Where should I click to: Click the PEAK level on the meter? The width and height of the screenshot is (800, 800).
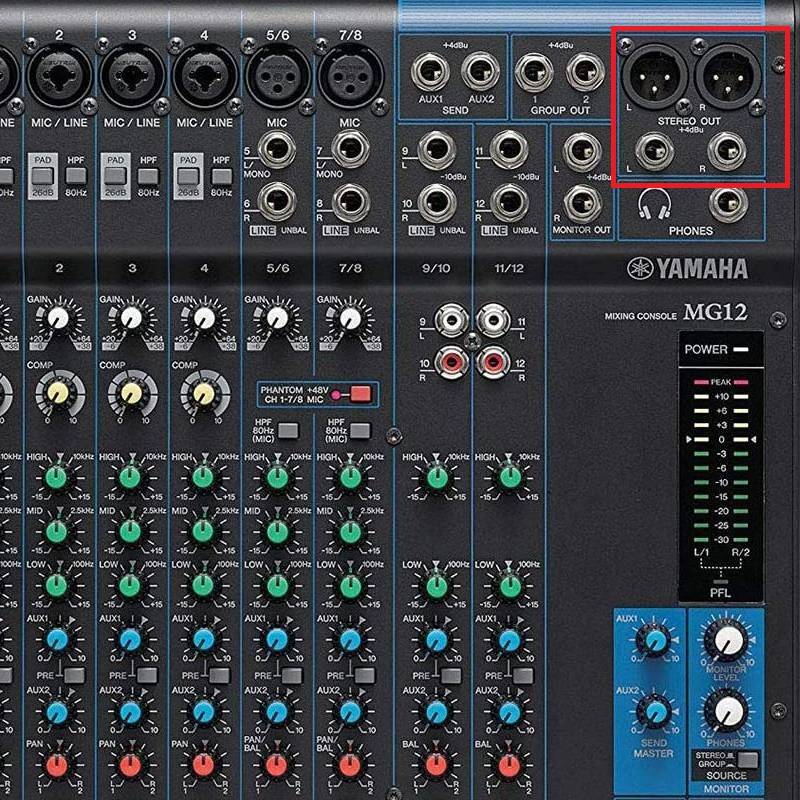pos(720,382)
